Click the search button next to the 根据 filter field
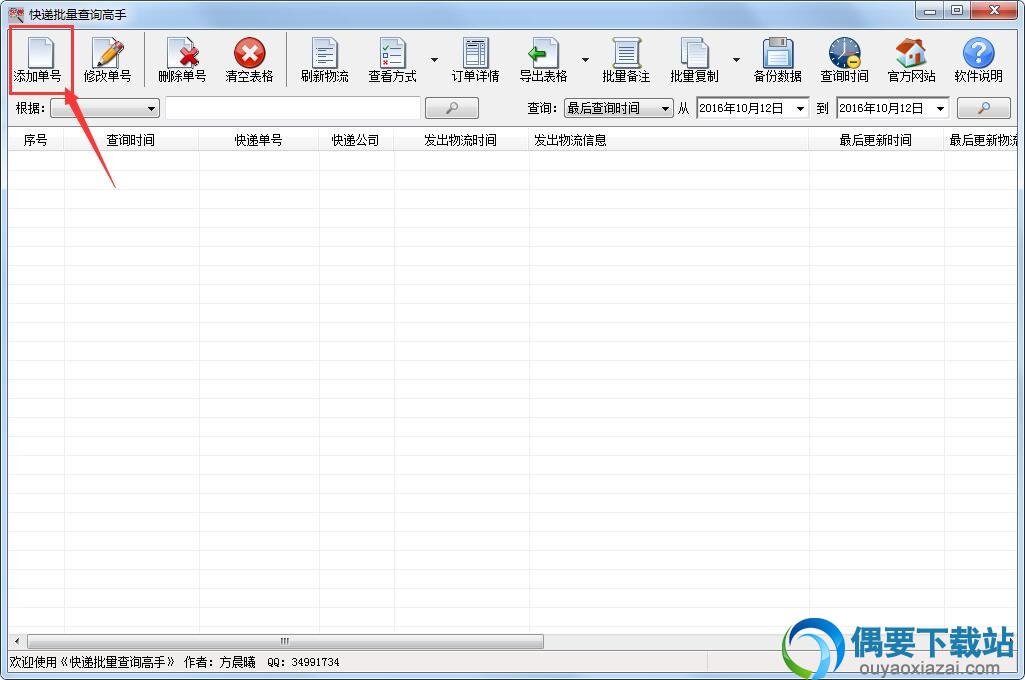This screenshot has height=680, width=1025. [452, 108]
